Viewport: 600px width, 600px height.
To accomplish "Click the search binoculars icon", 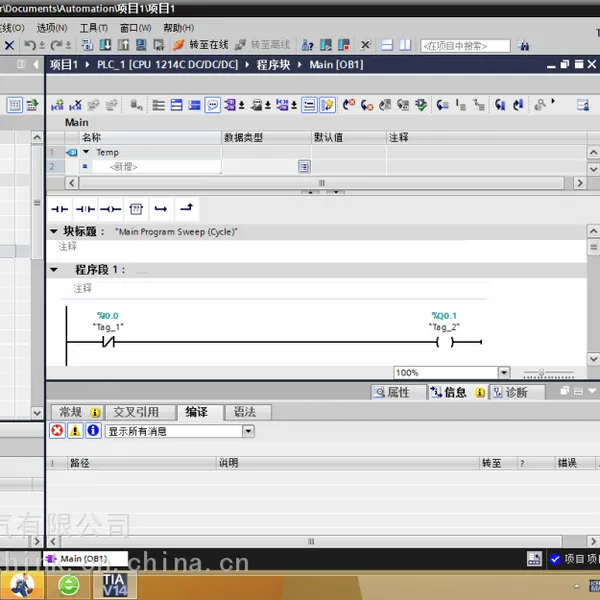I will [x=523, y=45].
